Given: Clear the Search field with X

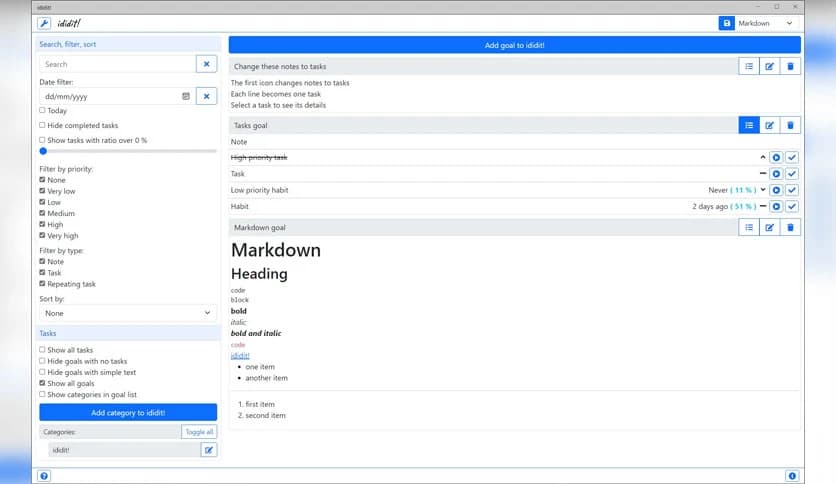Looking at the screenshot, I should point(206,64).
